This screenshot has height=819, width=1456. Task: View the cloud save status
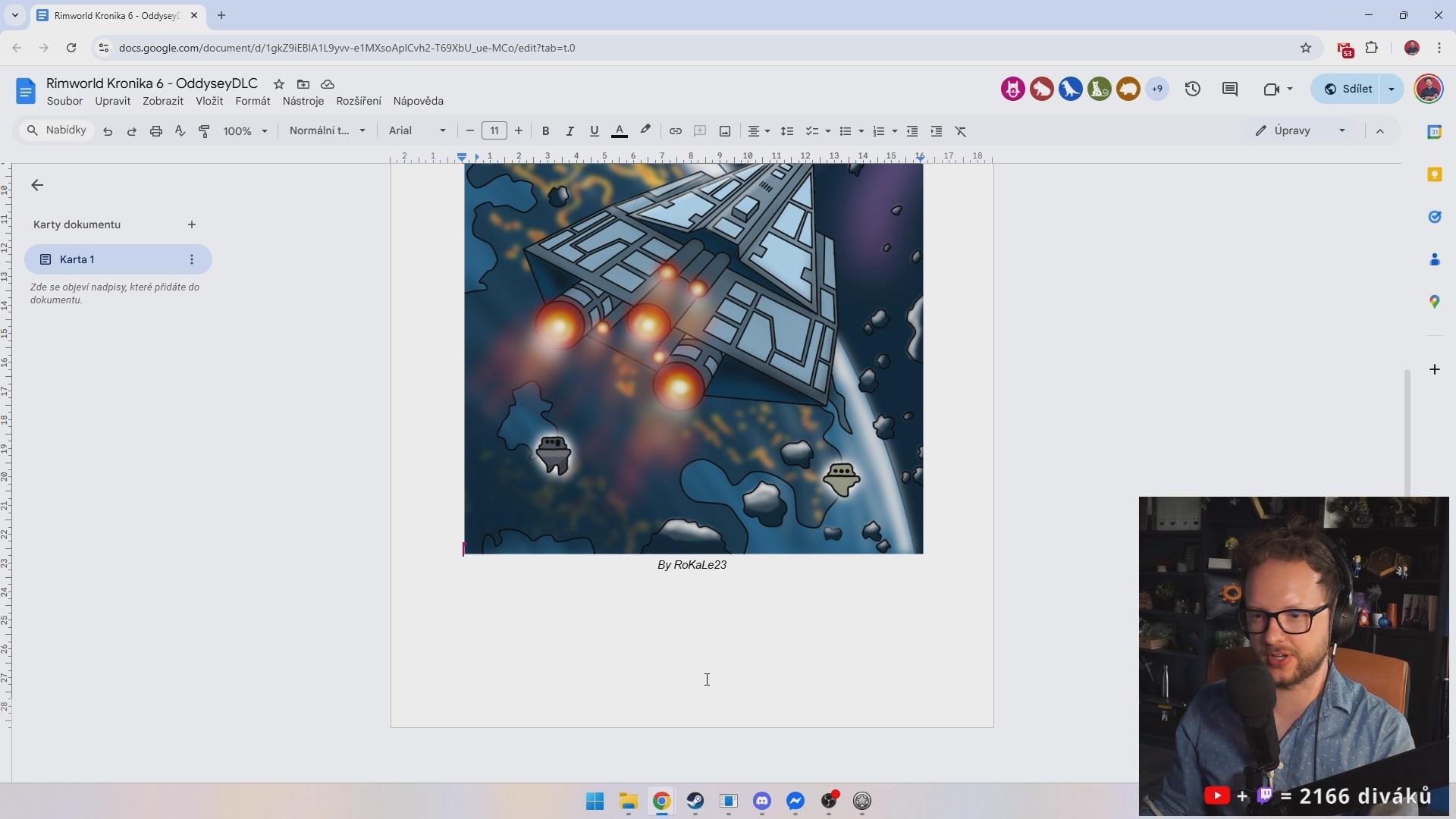(x=328, y=84)
